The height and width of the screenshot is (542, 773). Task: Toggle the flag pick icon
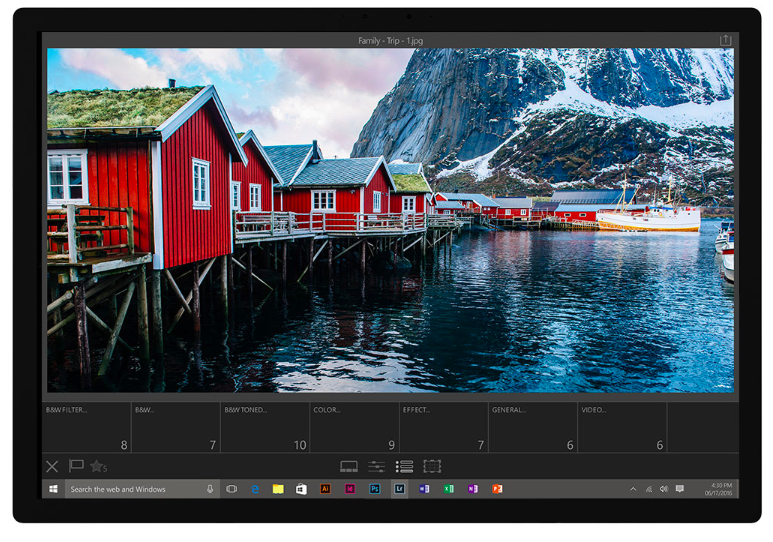76,465
